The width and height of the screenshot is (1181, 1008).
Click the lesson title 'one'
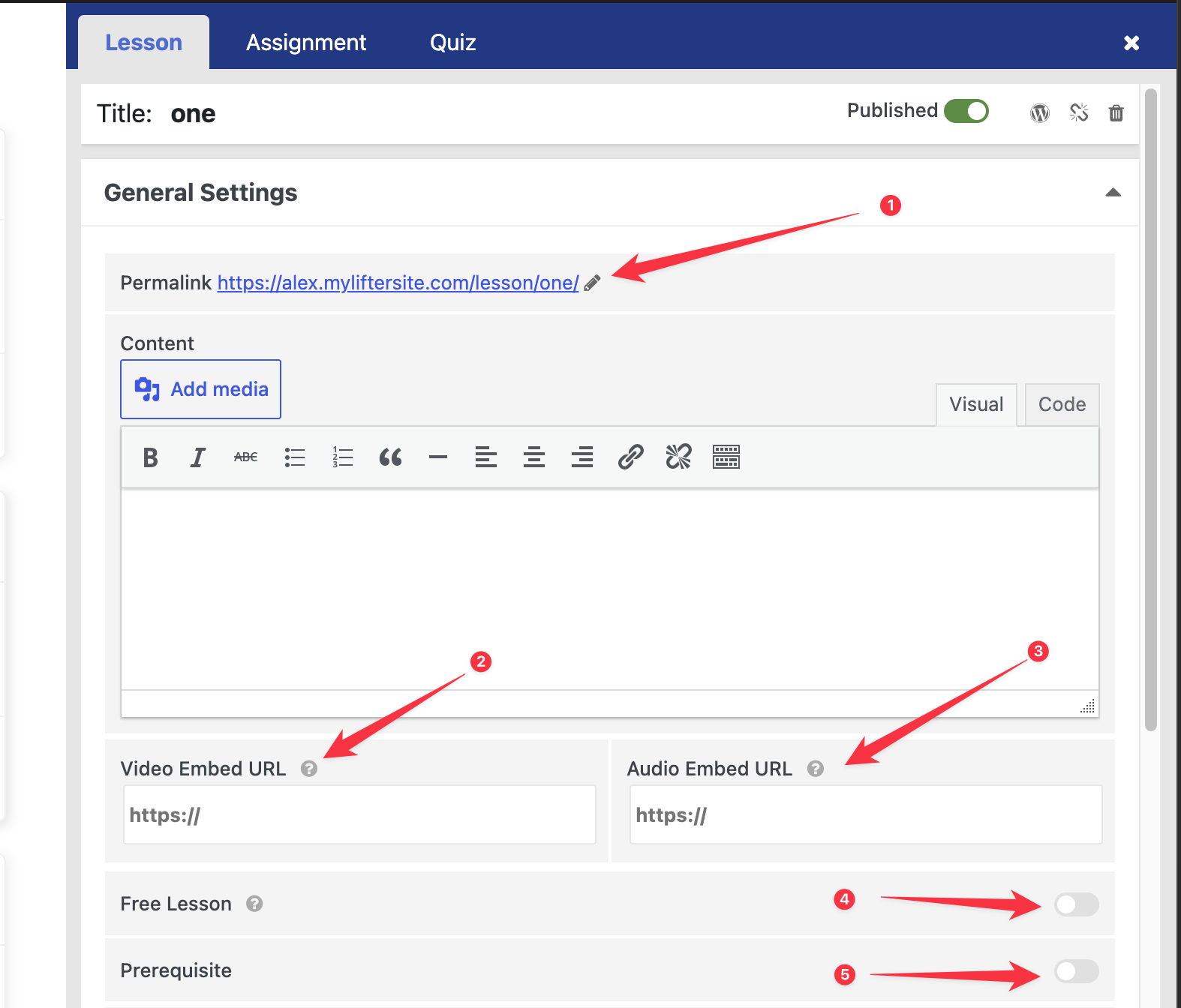[193, 114]
